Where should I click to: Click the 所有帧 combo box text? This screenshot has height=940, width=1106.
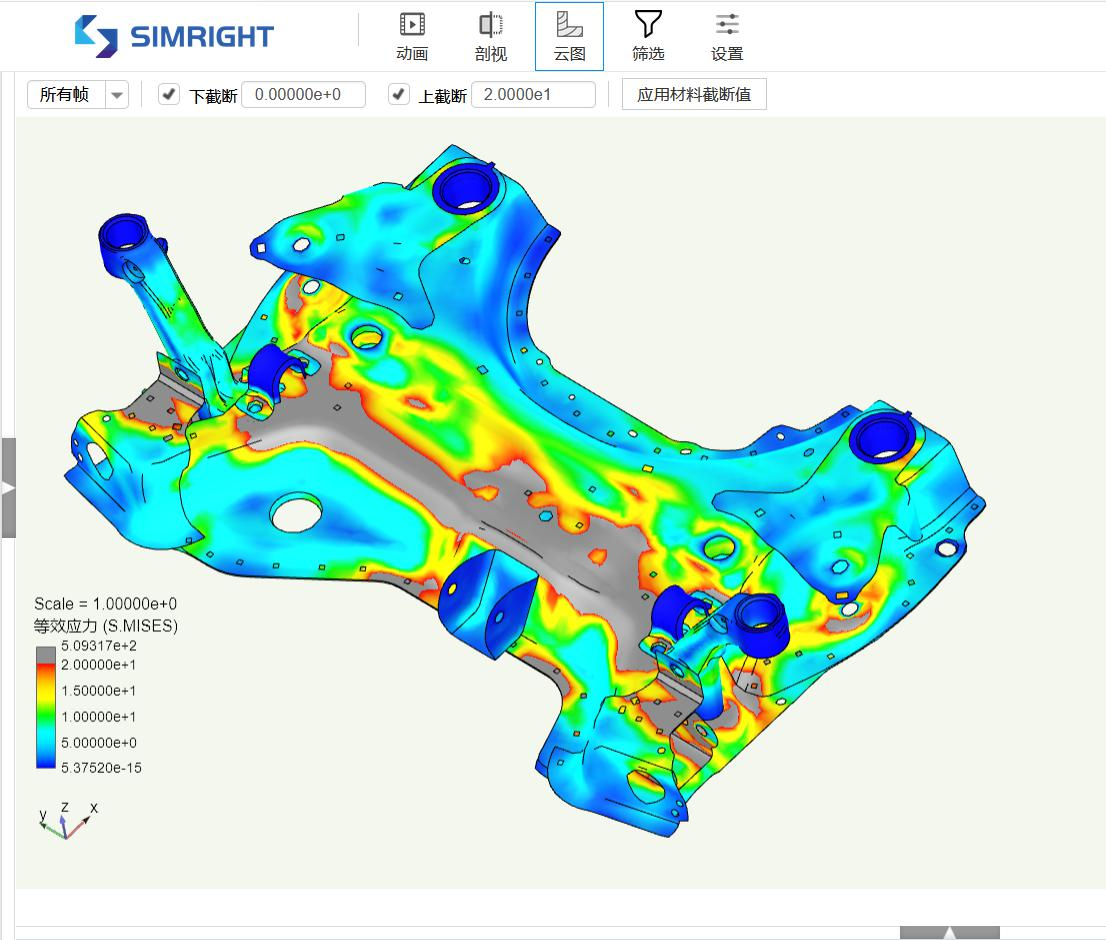pos(65,94)
